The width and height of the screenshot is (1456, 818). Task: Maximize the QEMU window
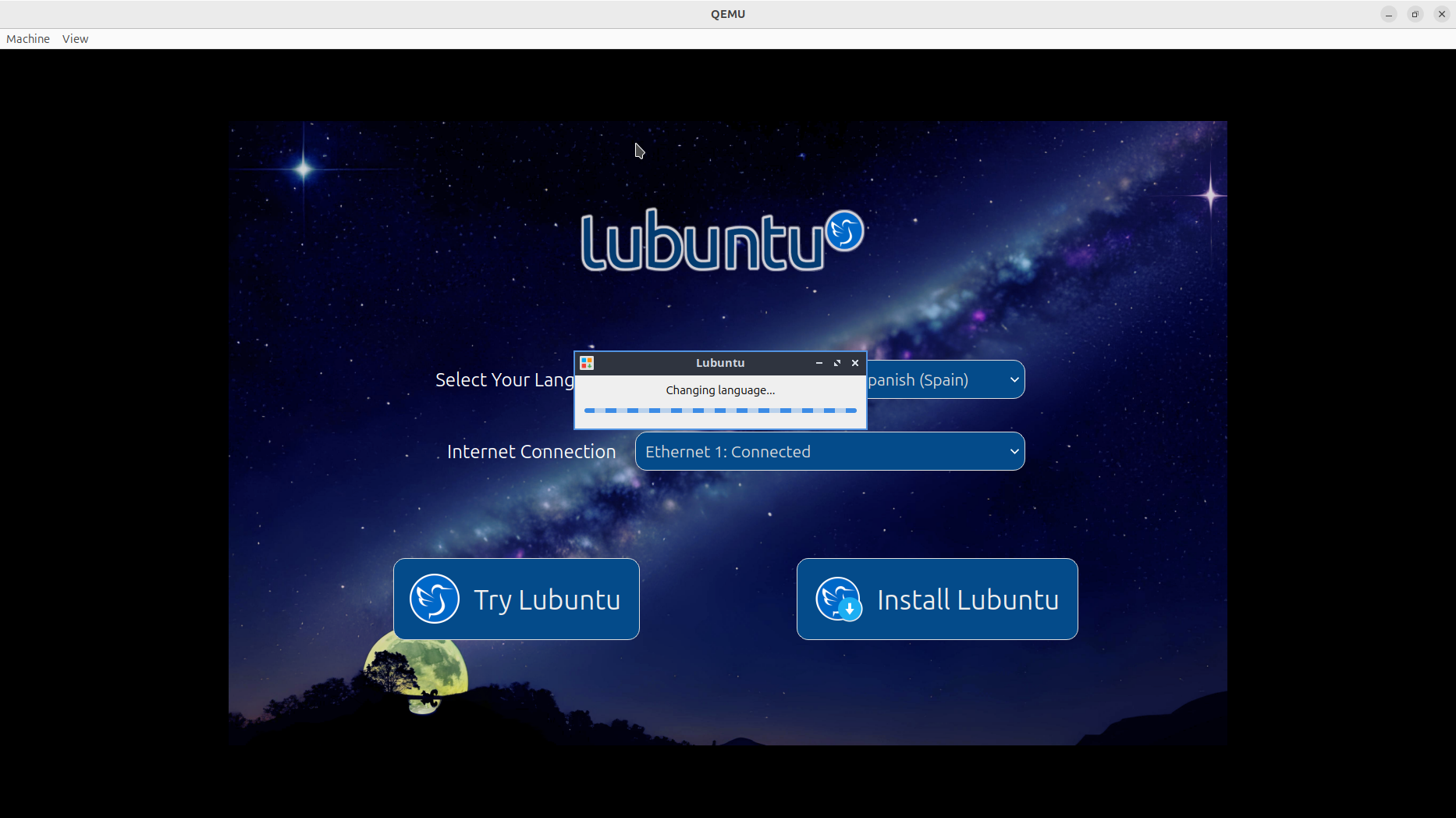(1415, 14)
